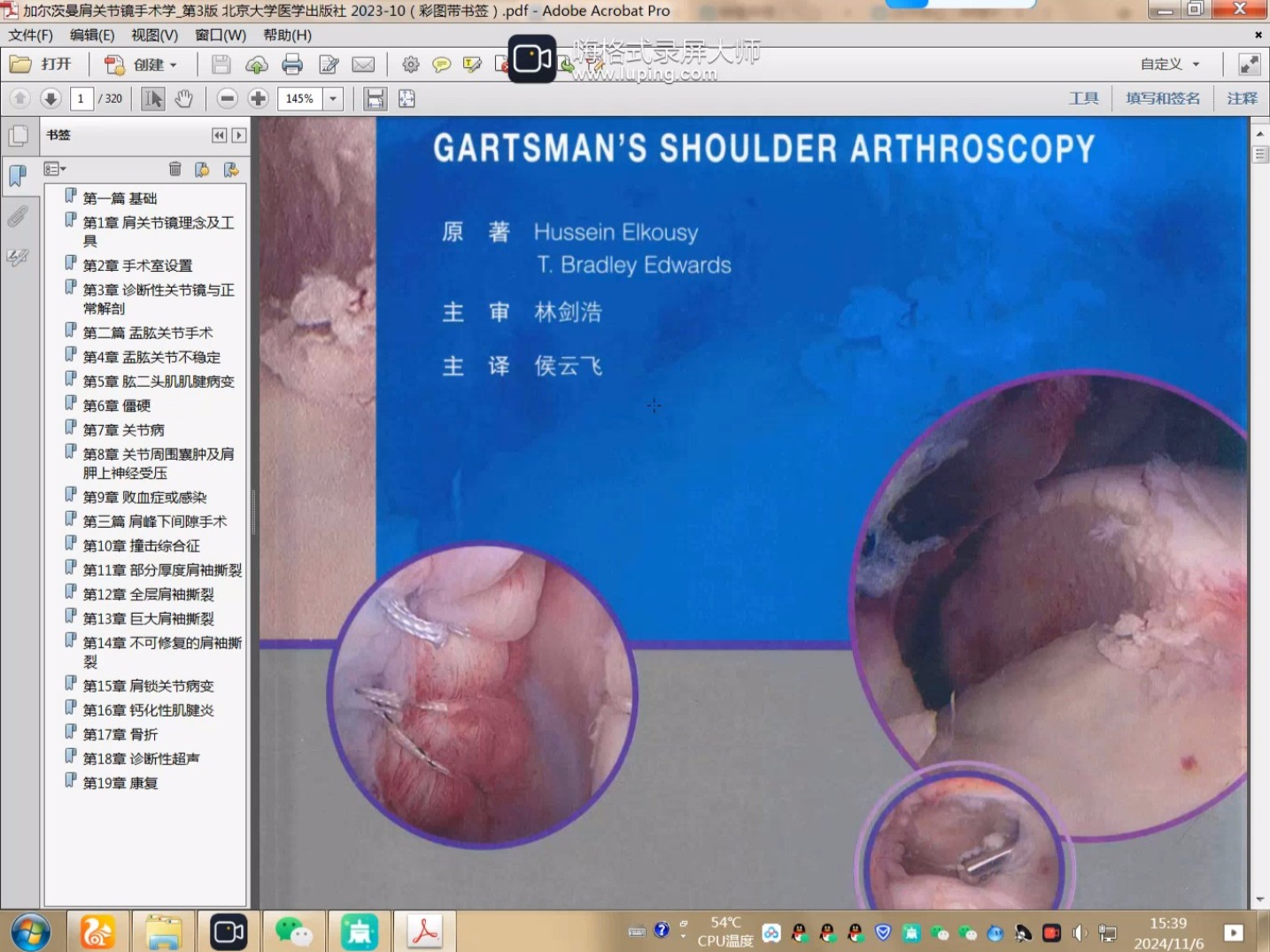This screenshot has width=1270, height=952.
Task: Click the Highlight text tool icon
Action: (472, 65)
